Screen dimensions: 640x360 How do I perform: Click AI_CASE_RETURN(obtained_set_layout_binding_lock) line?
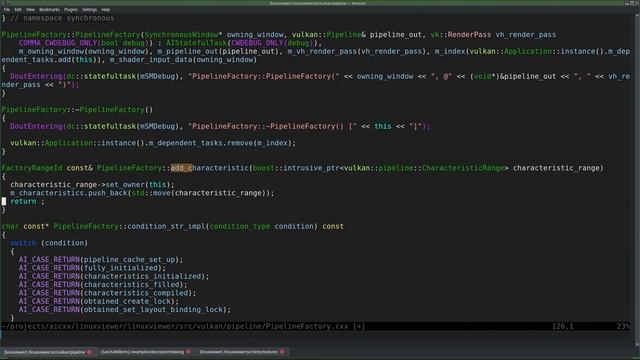[124, 309]
